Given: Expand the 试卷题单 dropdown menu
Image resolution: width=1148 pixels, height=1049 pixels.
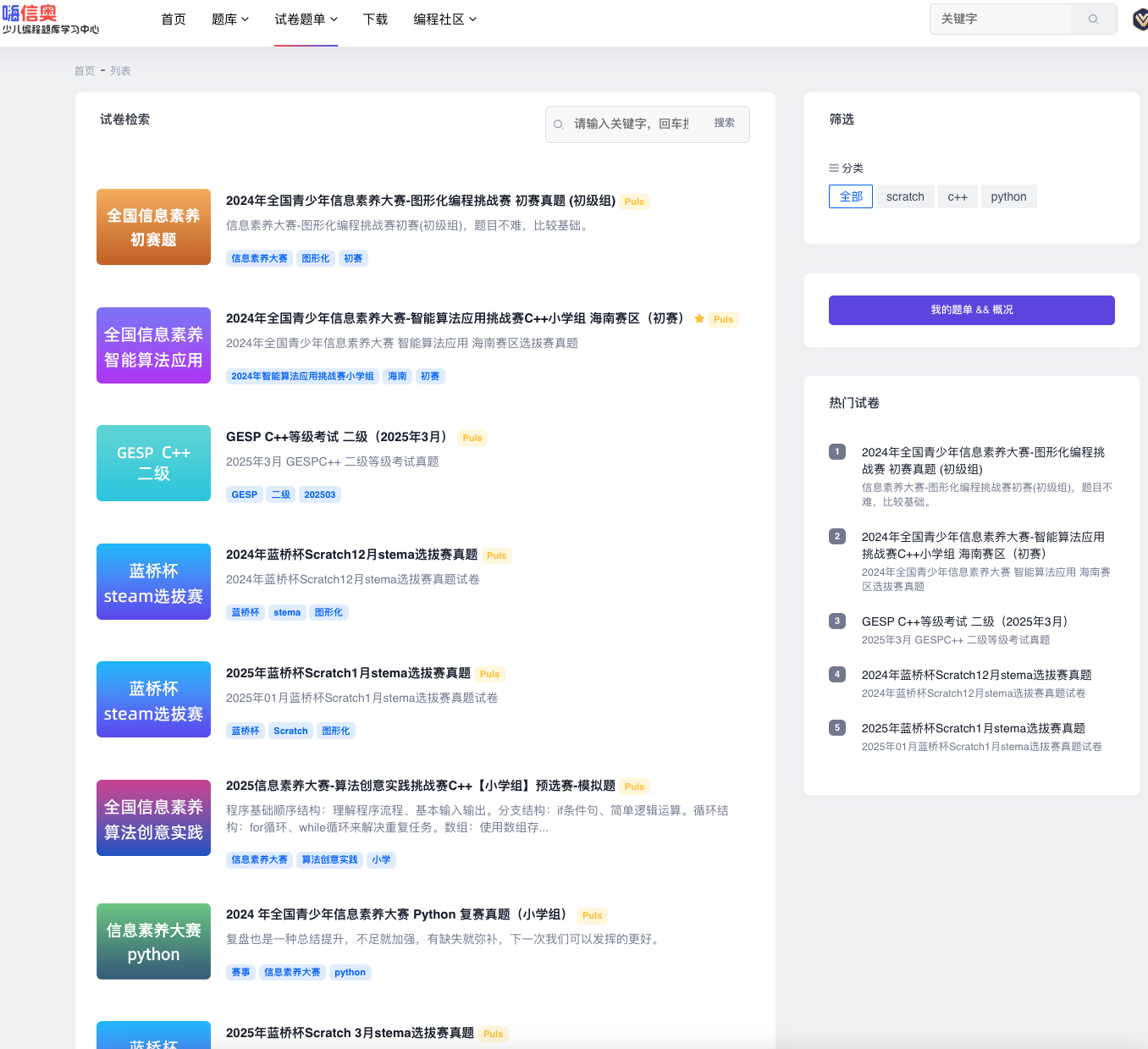Looking at the screenshot, I should click(306, 19).
